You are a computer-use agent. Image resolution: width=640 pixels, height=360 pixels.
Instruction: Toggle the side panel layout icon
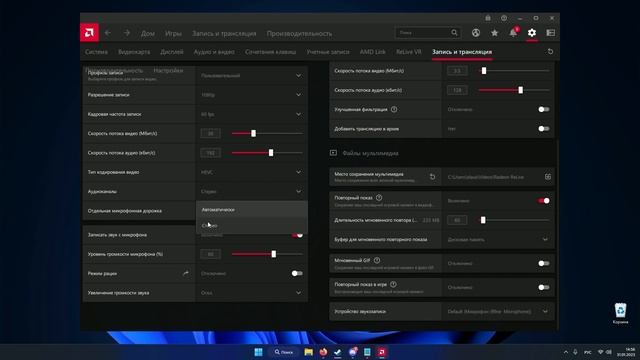point(551,33)
